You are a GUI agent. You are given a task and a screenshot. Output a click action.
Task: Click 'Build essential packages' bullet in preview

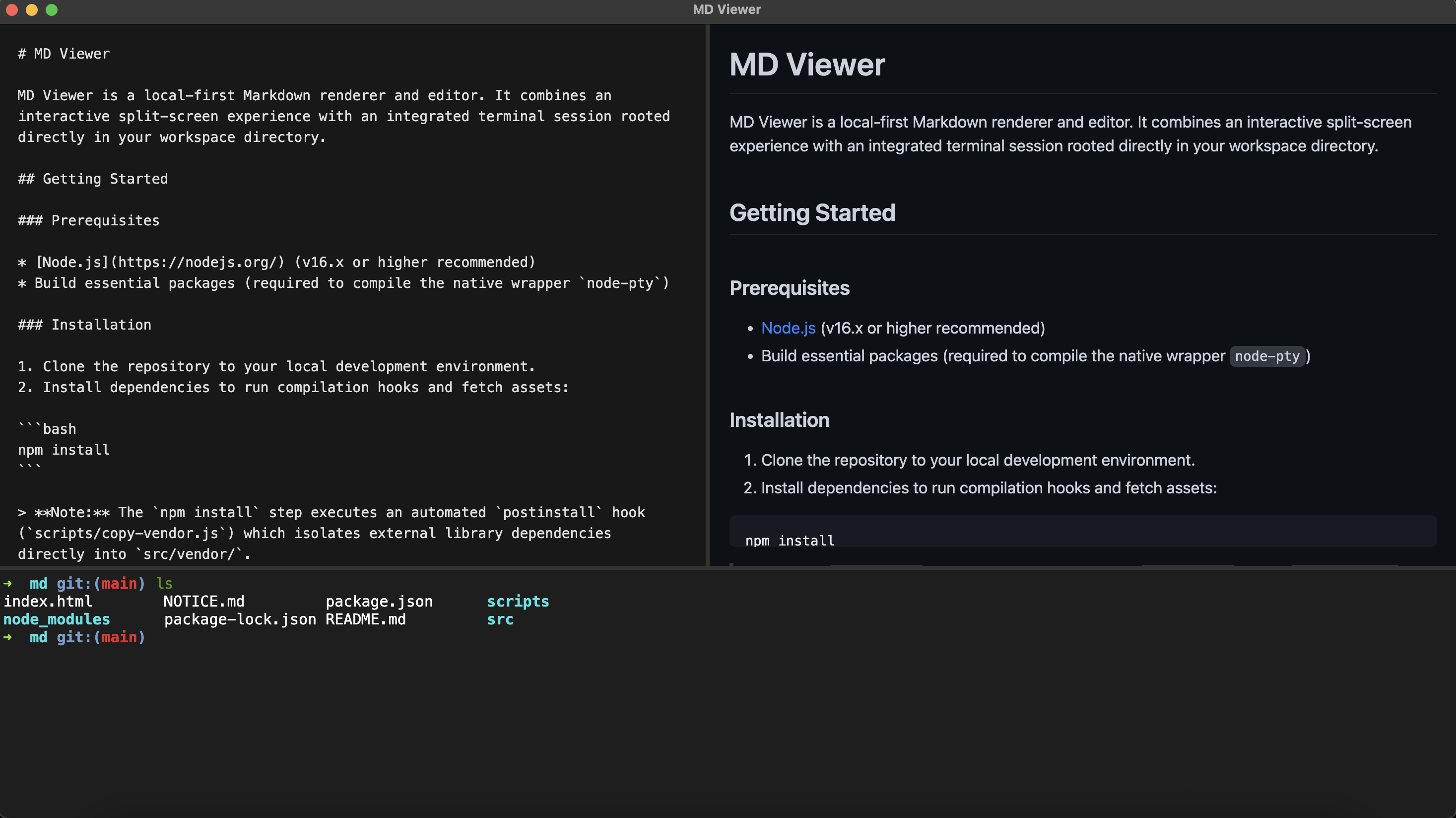coord(1035,356)
